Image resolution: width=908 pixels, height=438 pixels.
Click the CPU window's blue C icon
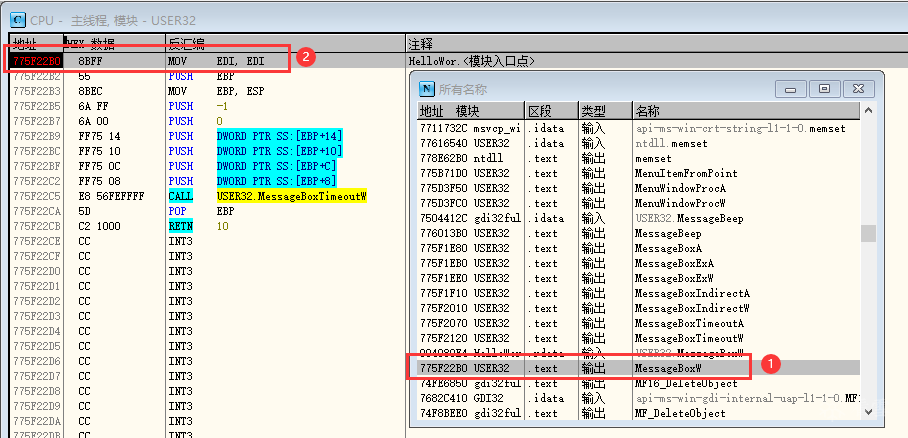(x=18, y=20)
